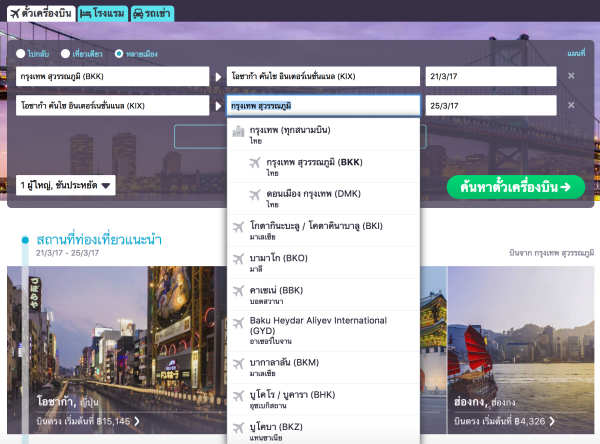Click arrow between second-leg origin and destination

tap(218, 106)
